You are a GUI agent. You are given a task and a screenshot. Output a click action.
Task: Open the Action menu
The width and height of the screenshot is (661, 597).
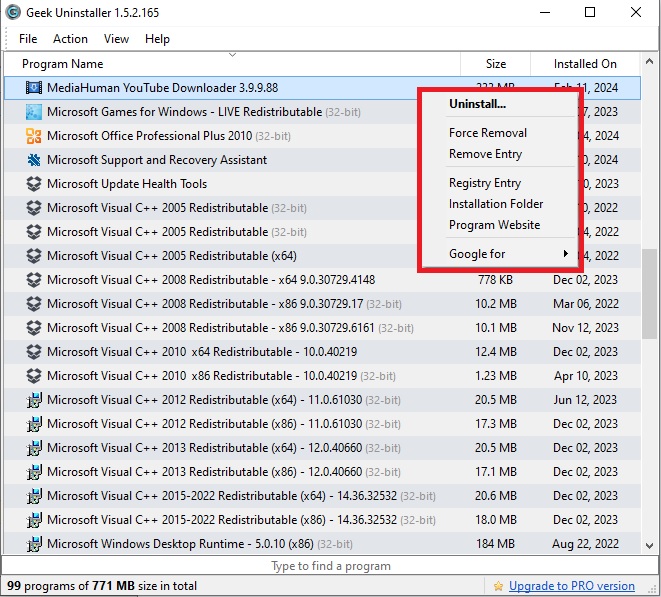click(x=70, y=39)
